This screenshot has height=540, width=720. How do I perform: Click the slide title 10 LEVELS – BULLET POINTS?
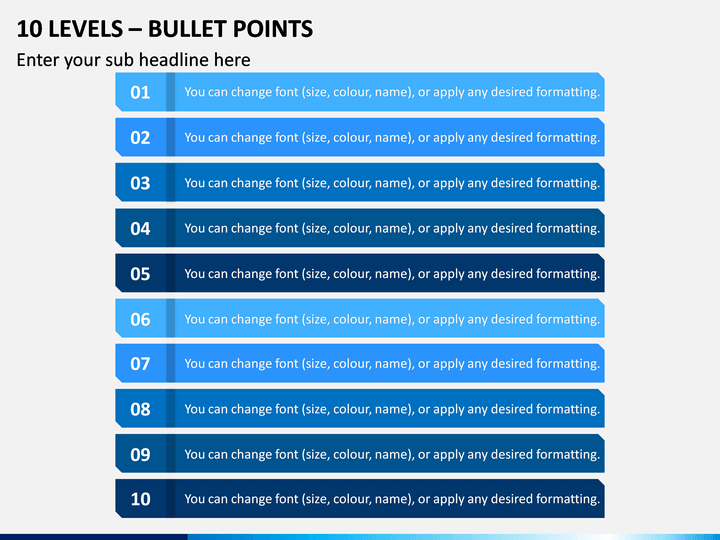pos(165,29)
